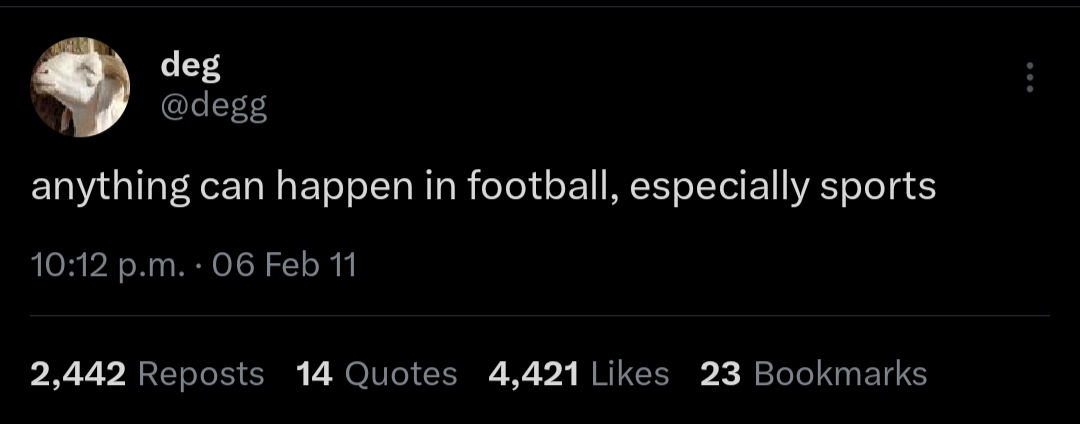Show the Likes label in stats
The height and width of the screenshot is (424, 1080).
(630, 374)
